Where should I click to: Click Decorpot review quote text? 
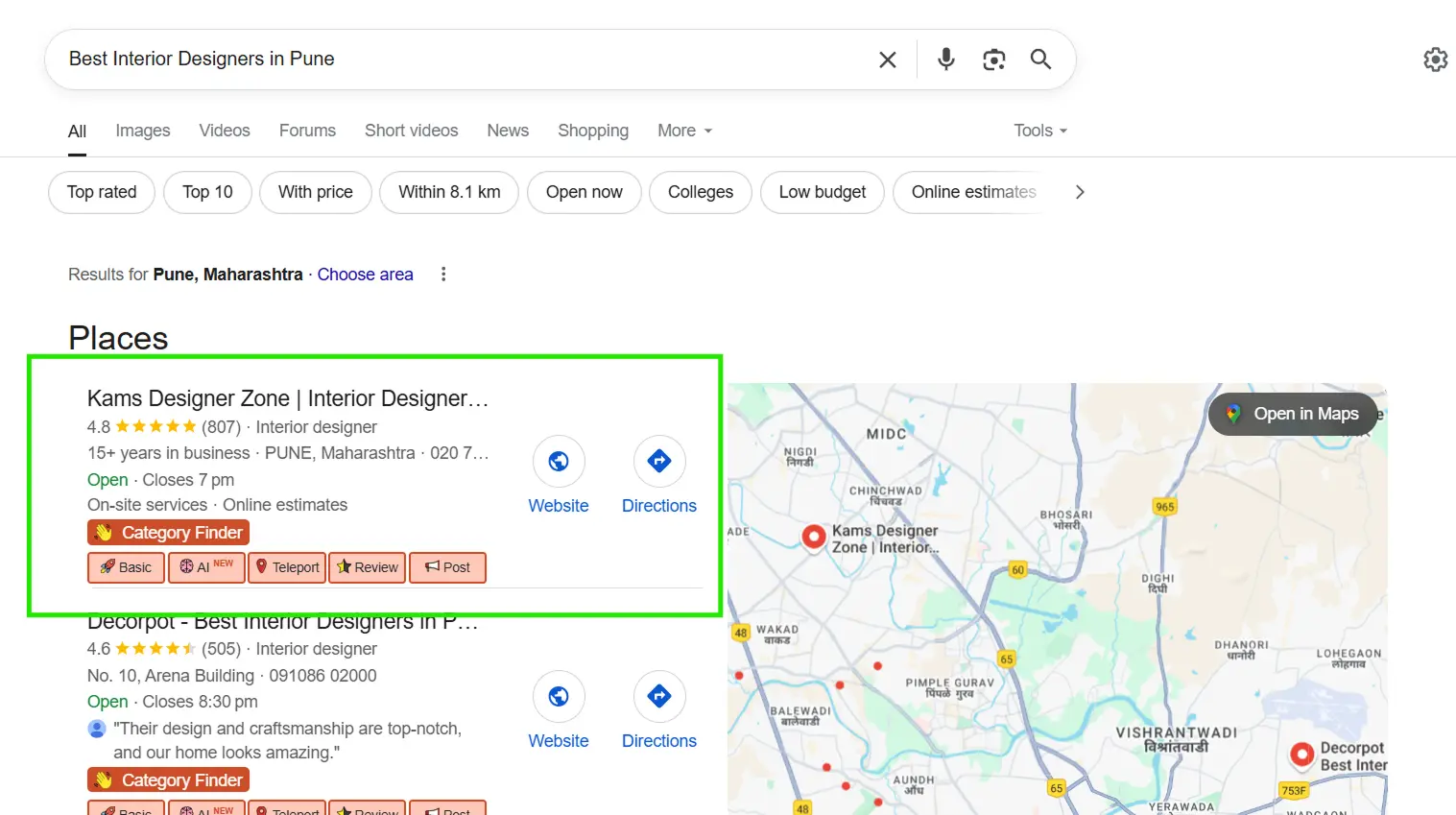tap(288, 740)
